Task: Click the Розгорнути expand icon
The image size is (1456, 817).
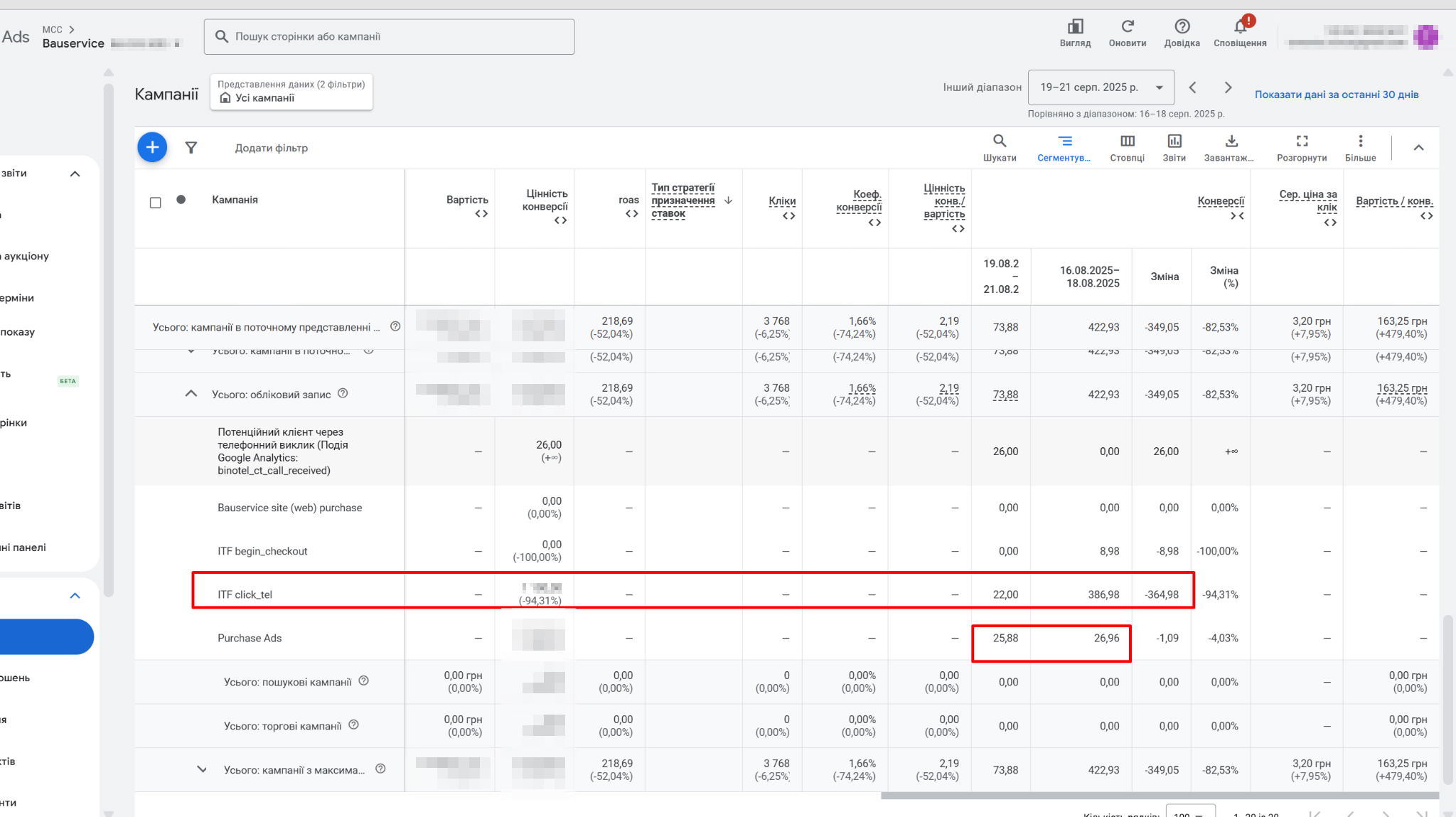Action: pos(1302,141)
